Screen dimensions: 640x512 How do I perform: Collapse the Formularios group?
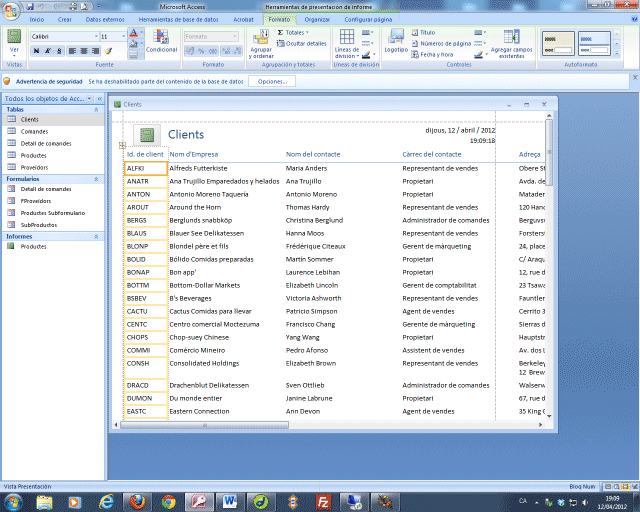96,179
